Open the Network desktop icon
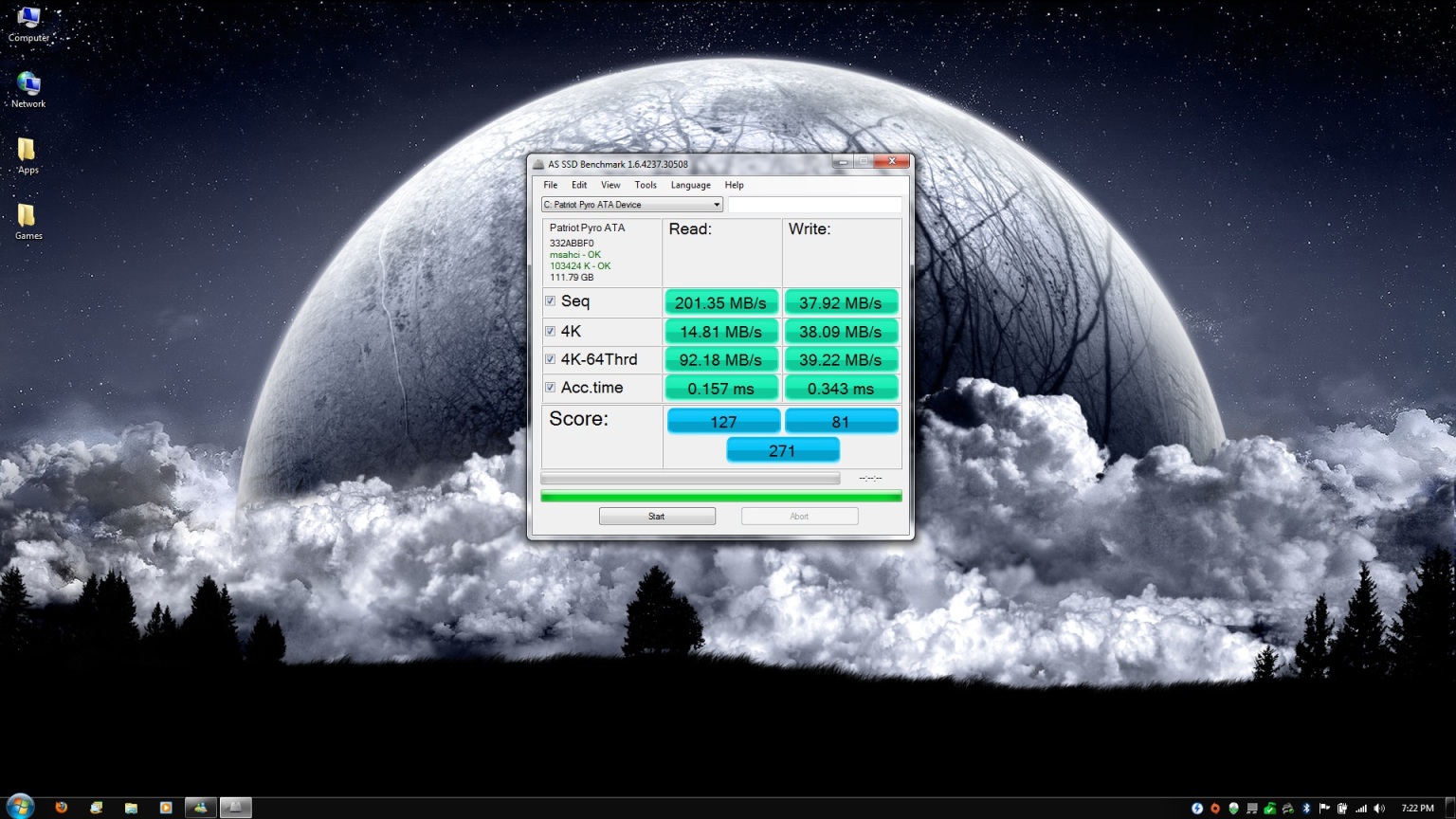The width and height of the screenshot is (1456, 819). pos(28,90)
